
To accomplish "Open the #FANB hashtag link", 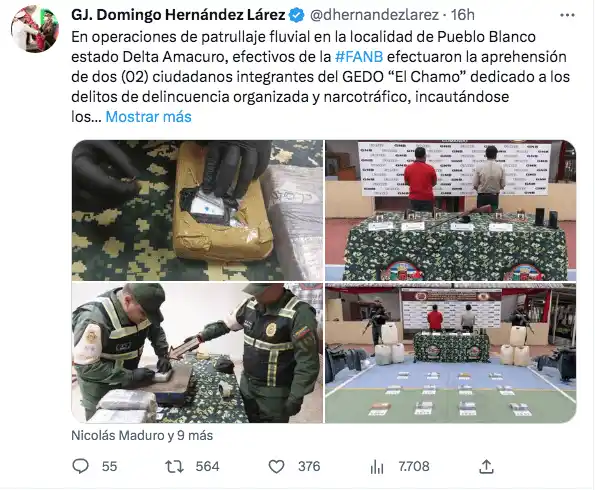I will (x=359, y=57).
